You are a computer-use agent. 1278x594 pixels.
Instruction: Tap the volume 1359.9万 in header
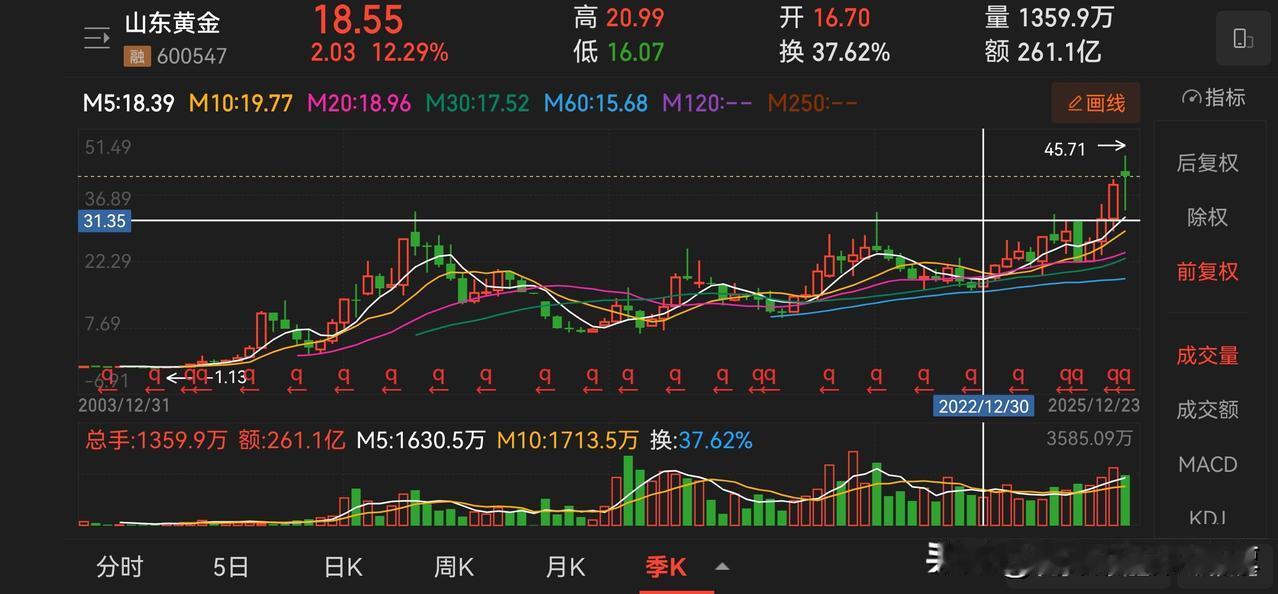pos(1066,18)
